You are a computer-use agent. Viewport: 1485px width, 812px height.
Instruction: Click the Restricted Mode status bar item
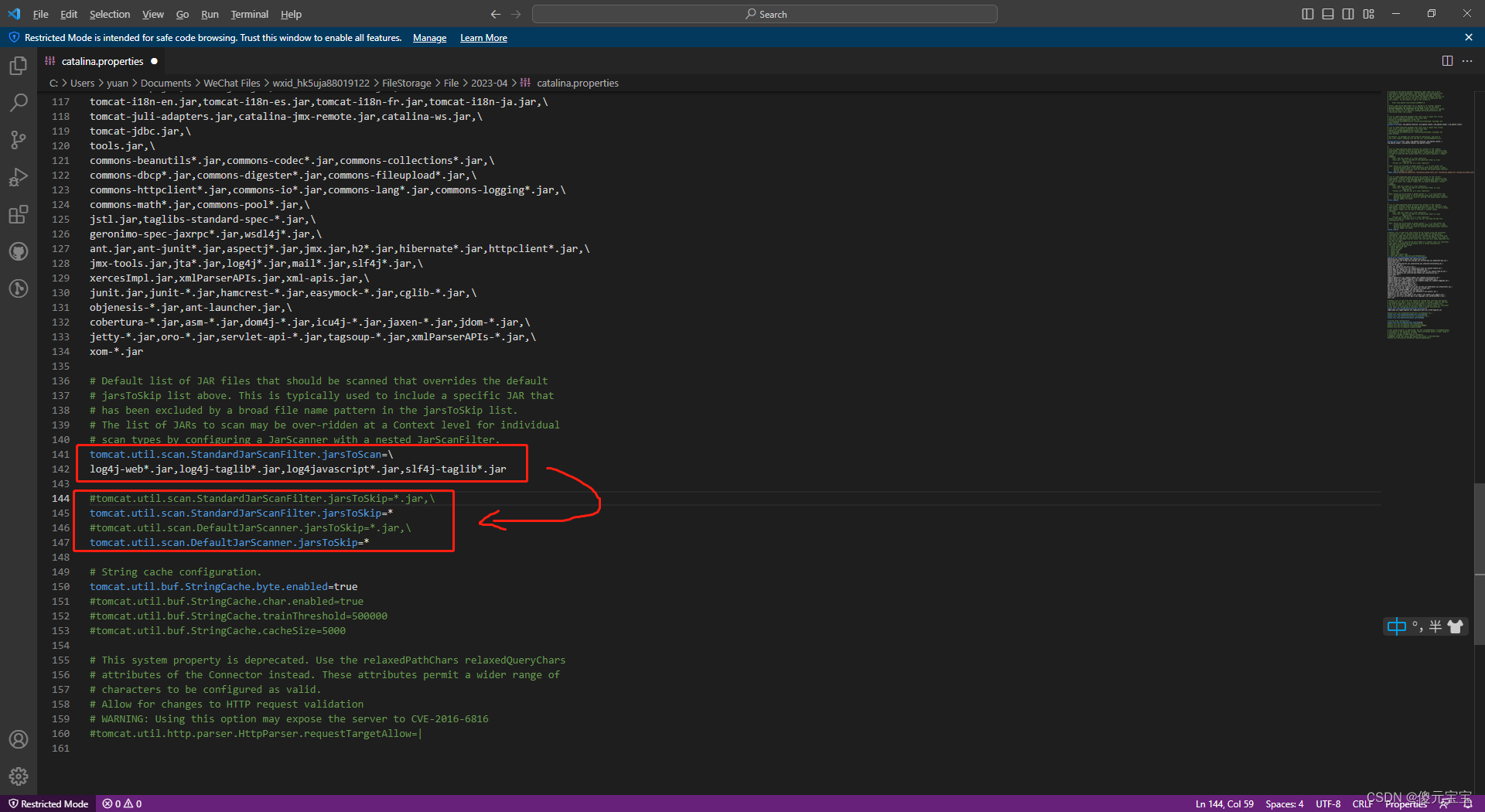pos(48,803)
